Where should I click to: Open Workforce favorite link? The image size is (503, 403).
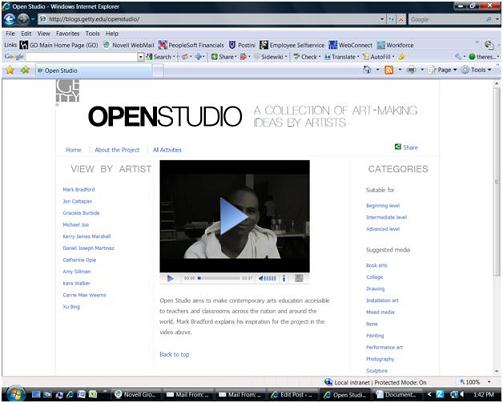tap(395, 45)
